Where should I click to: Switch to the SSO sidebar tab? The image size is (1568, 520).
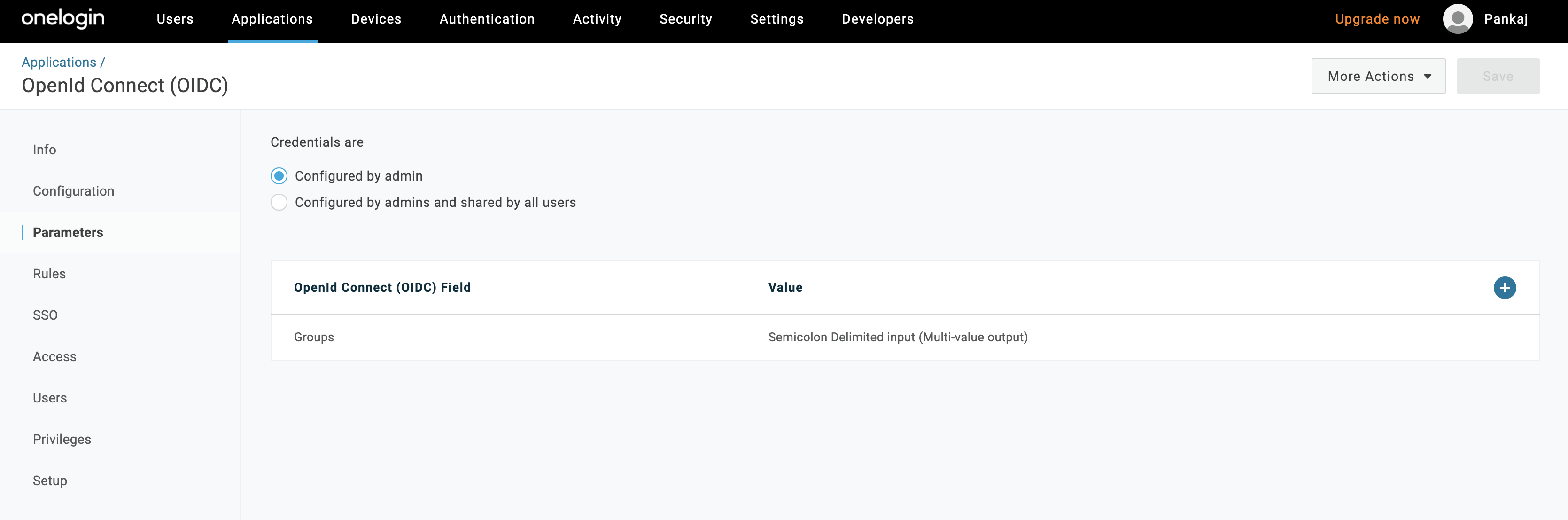(45, 315)
